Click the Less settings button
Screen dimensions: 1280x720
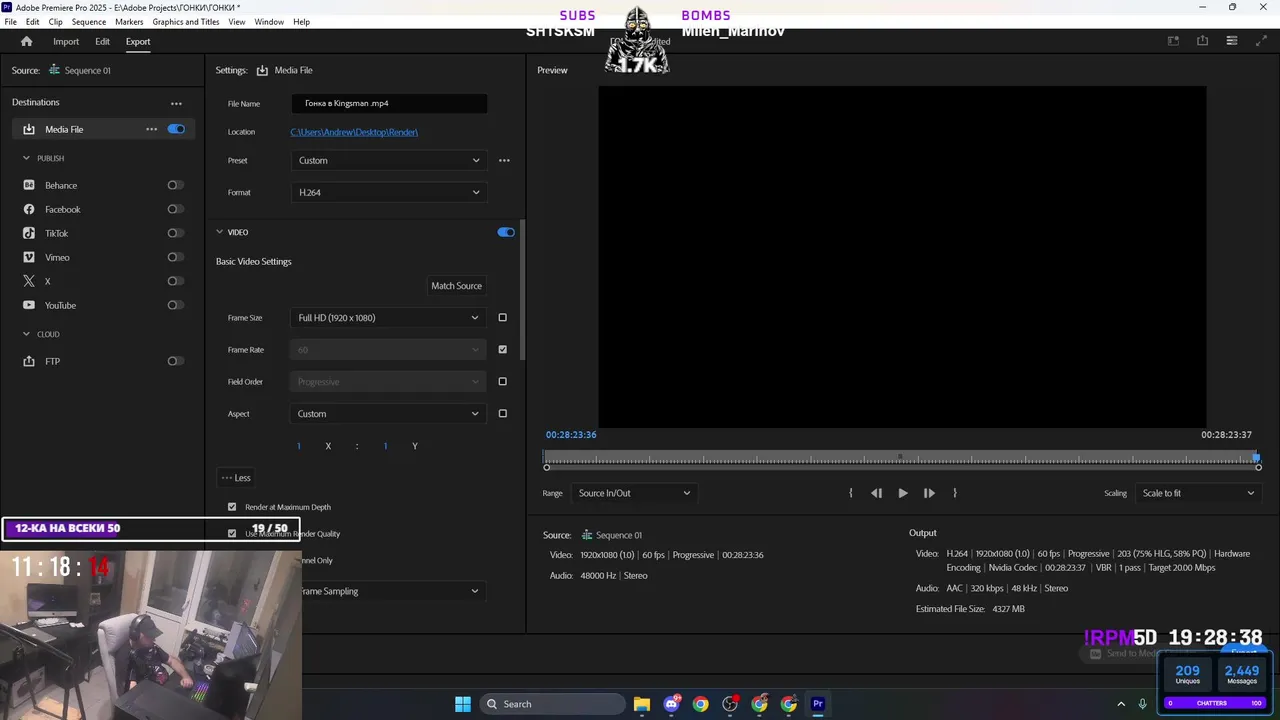click(x=236, y=478)
